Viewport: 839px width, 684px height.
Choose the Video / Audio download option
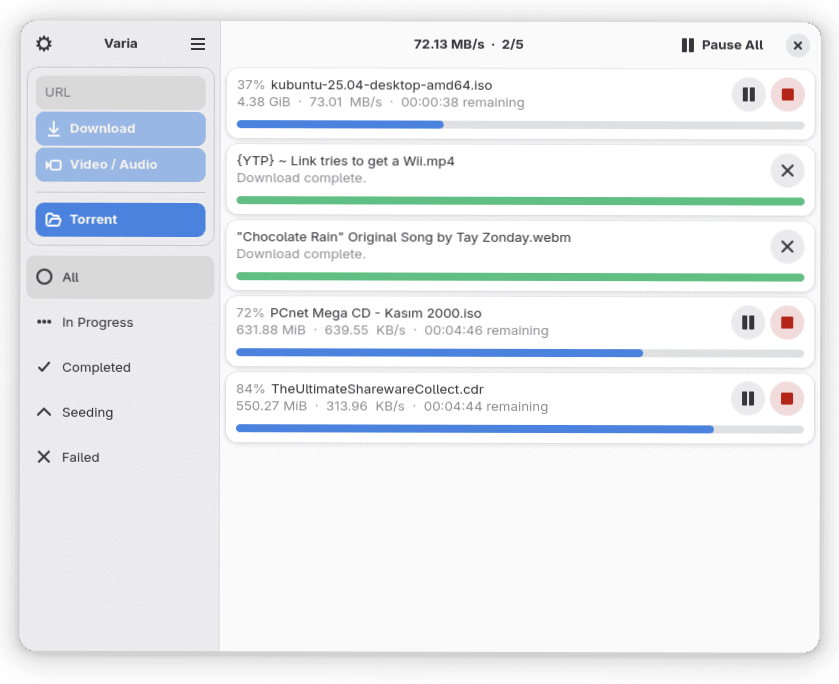coord(121,165)
